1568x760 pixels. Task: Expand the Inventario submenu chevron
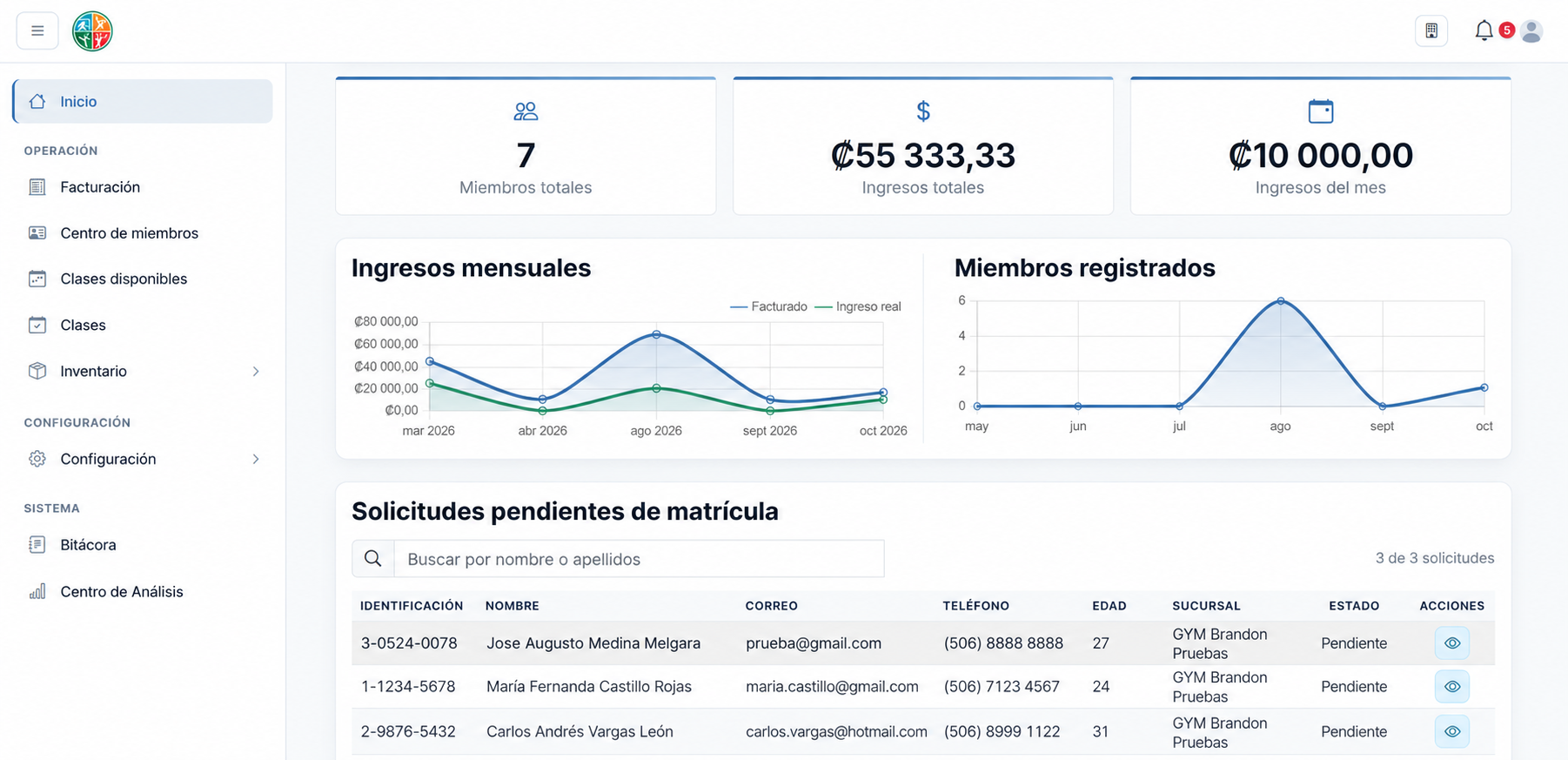256,372
